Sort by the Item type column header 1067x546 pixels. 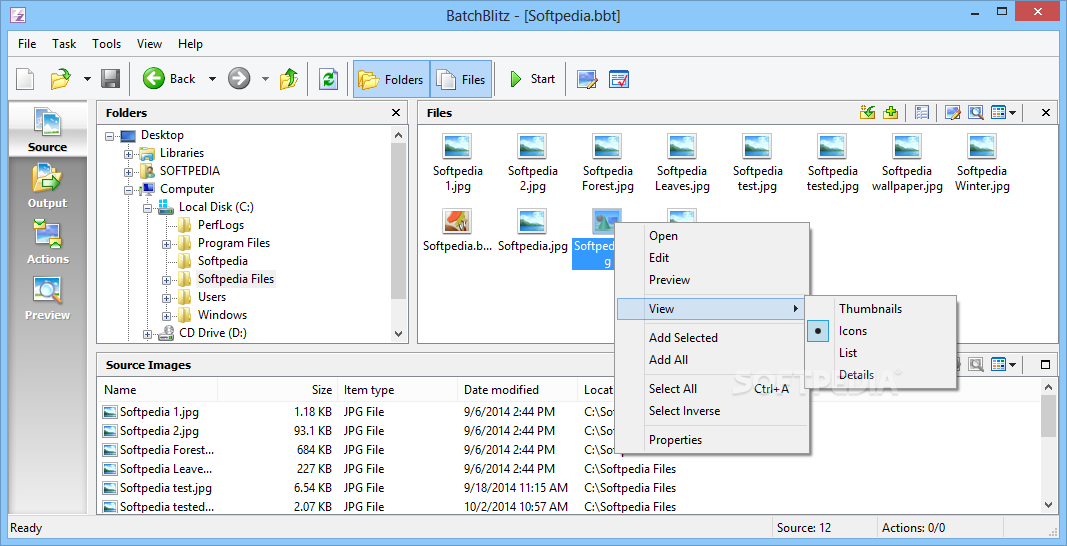397,390
